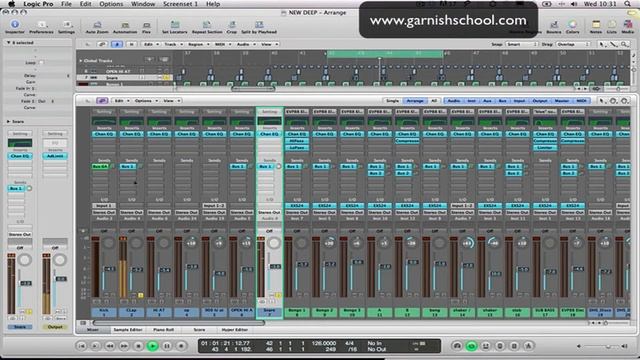Switch to the Piano Roll tab
The height and width of the screenshot is (360, 640).
point(163,329)
